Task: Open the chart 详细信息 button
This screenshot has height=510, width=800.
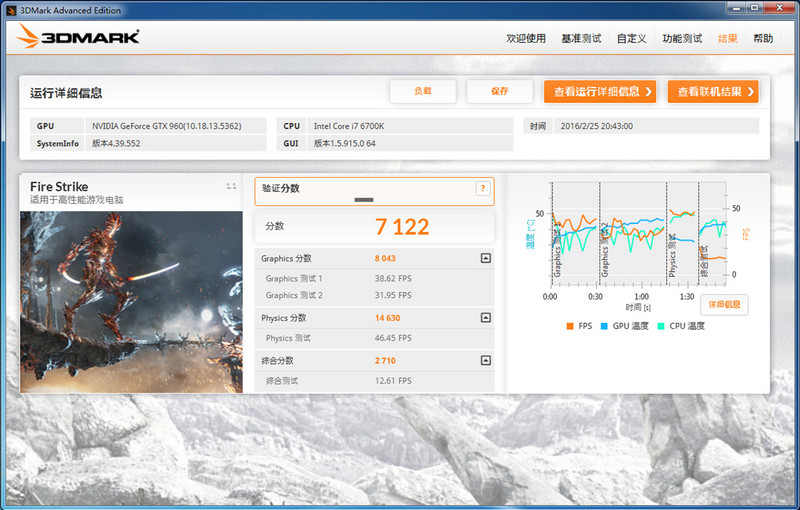Action: [x=724, y=304]
